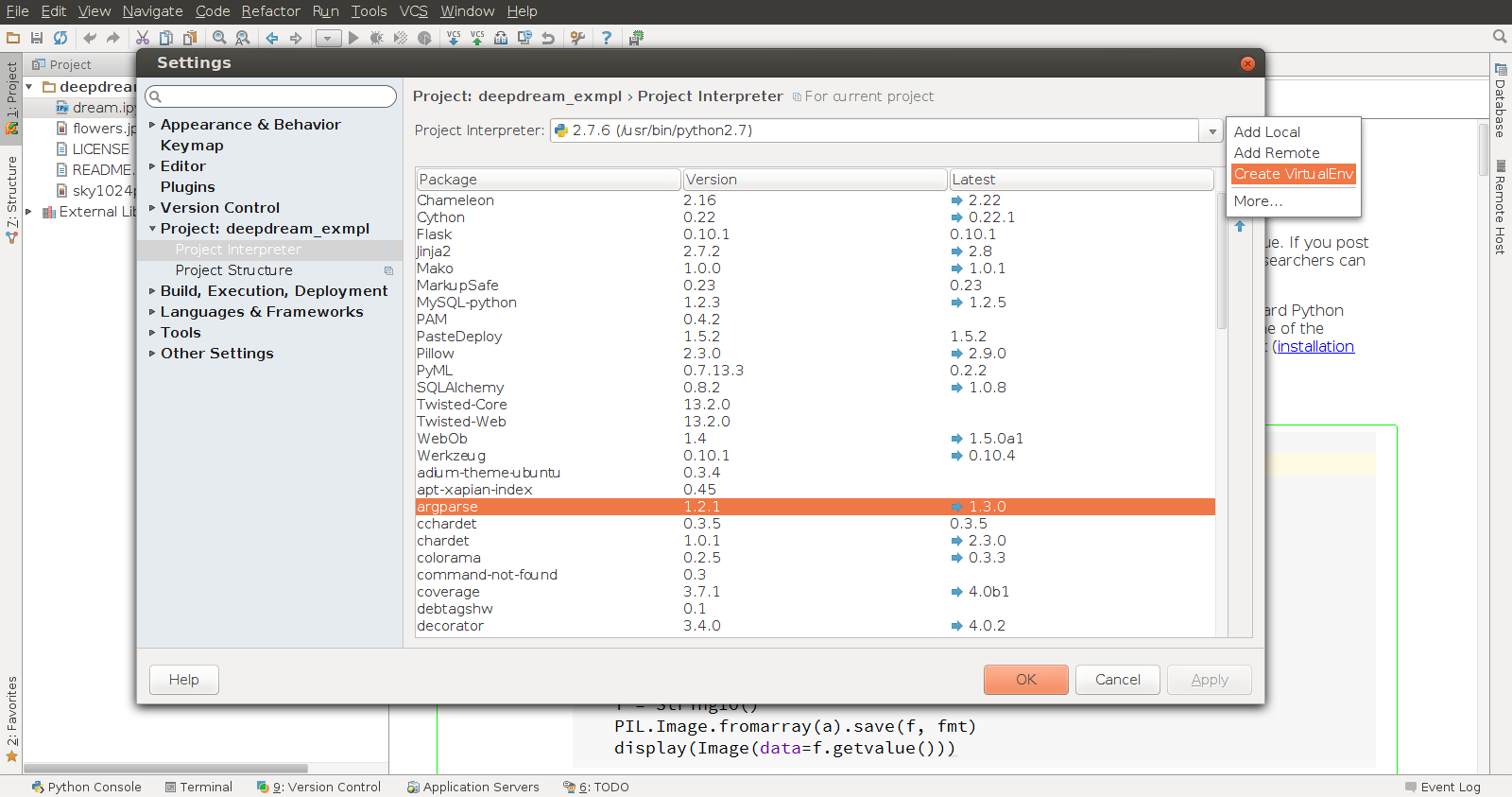This screenshot has height=797, width=1512.
Task: Select Create VirtualEnv menu option
Action: 1293,174
